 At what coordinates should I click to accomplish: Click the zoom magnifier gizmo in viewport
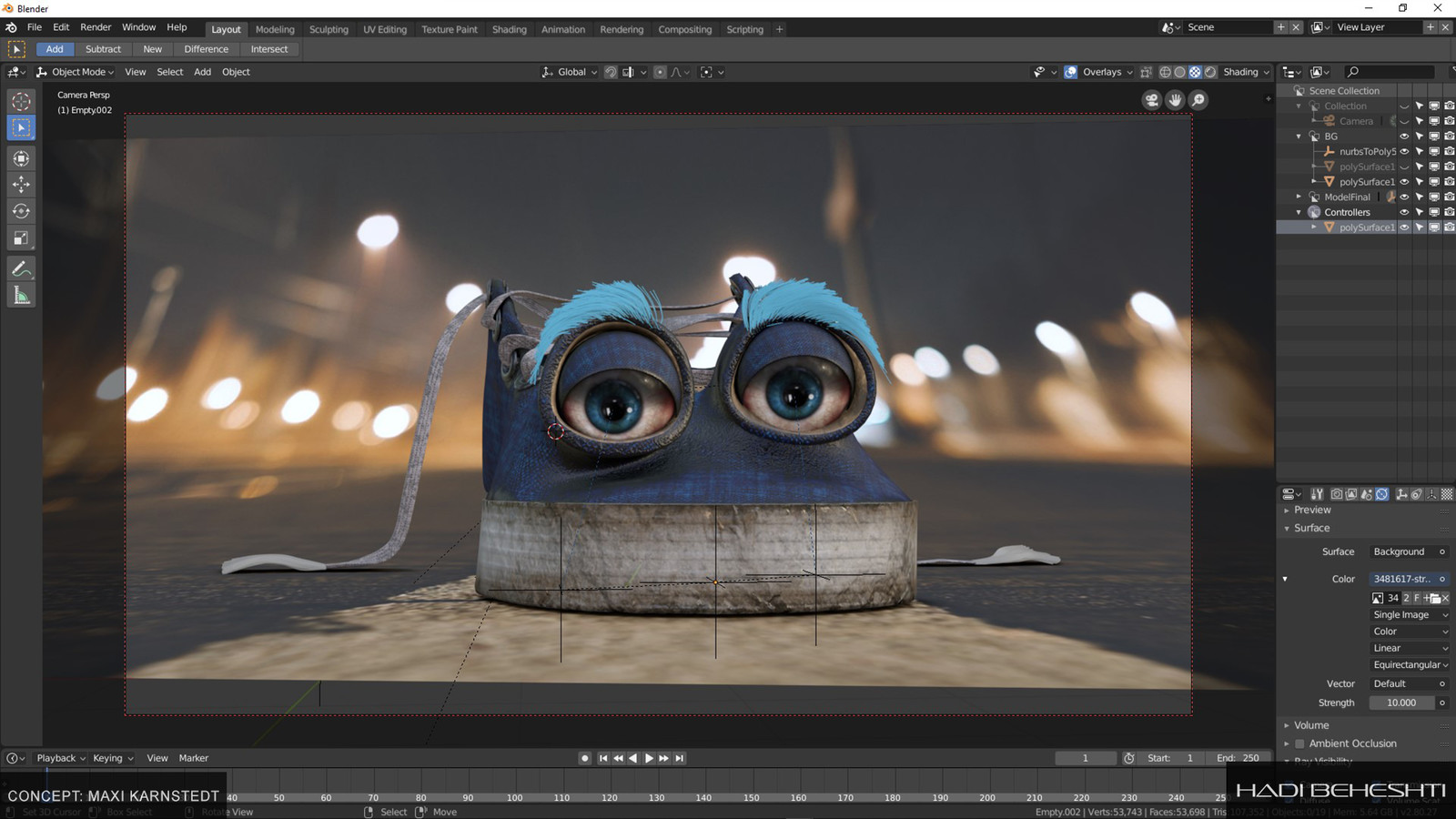[1198, 100]
